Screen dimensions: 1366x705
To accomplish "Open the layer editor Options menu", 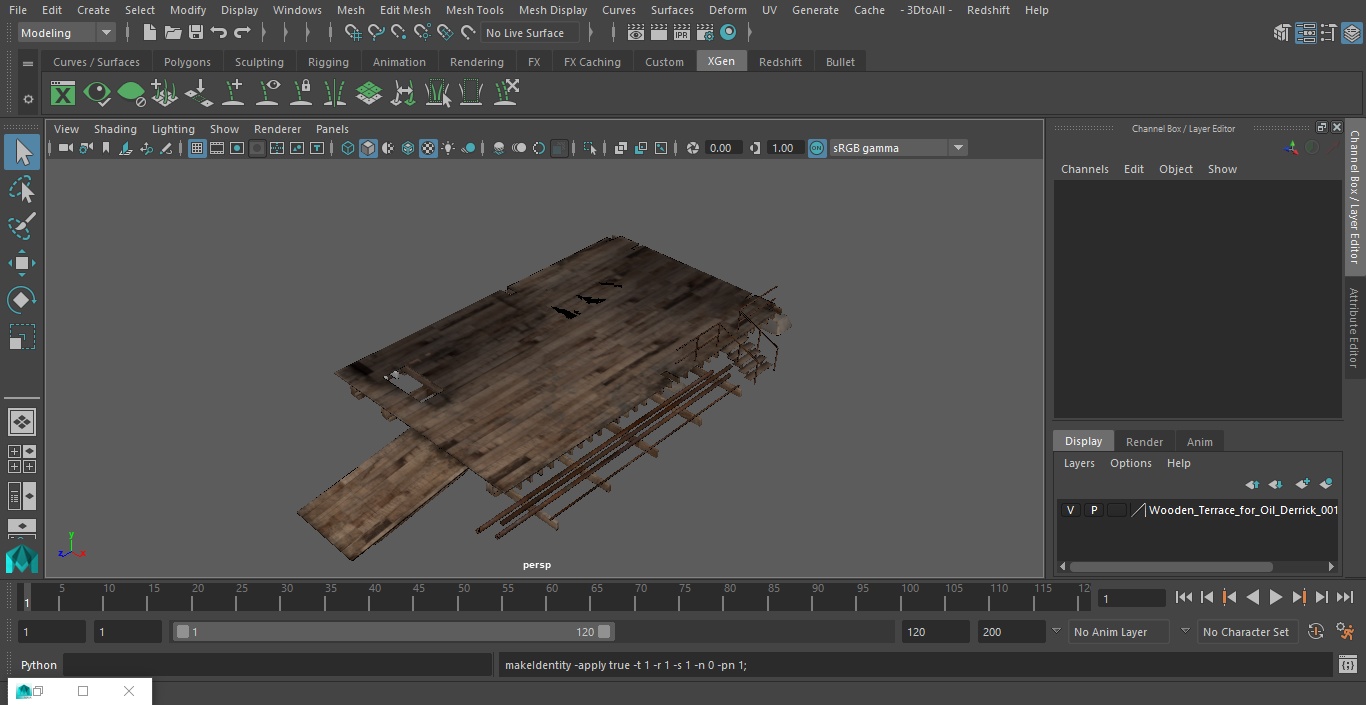I will pyautogui.click(x=1131, y=463).
